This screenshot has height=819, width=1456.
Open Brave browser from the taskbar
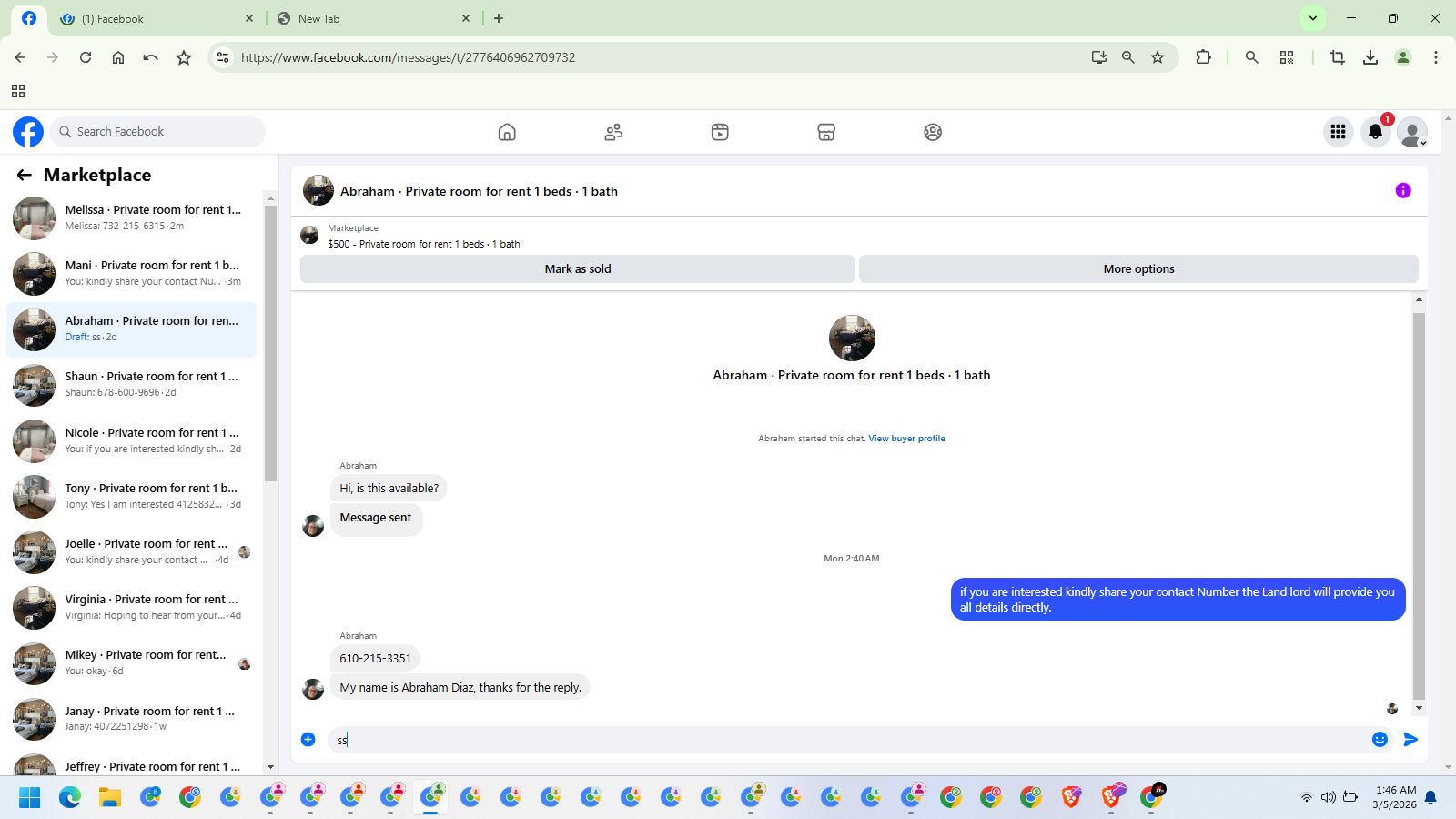[1071, 798]
